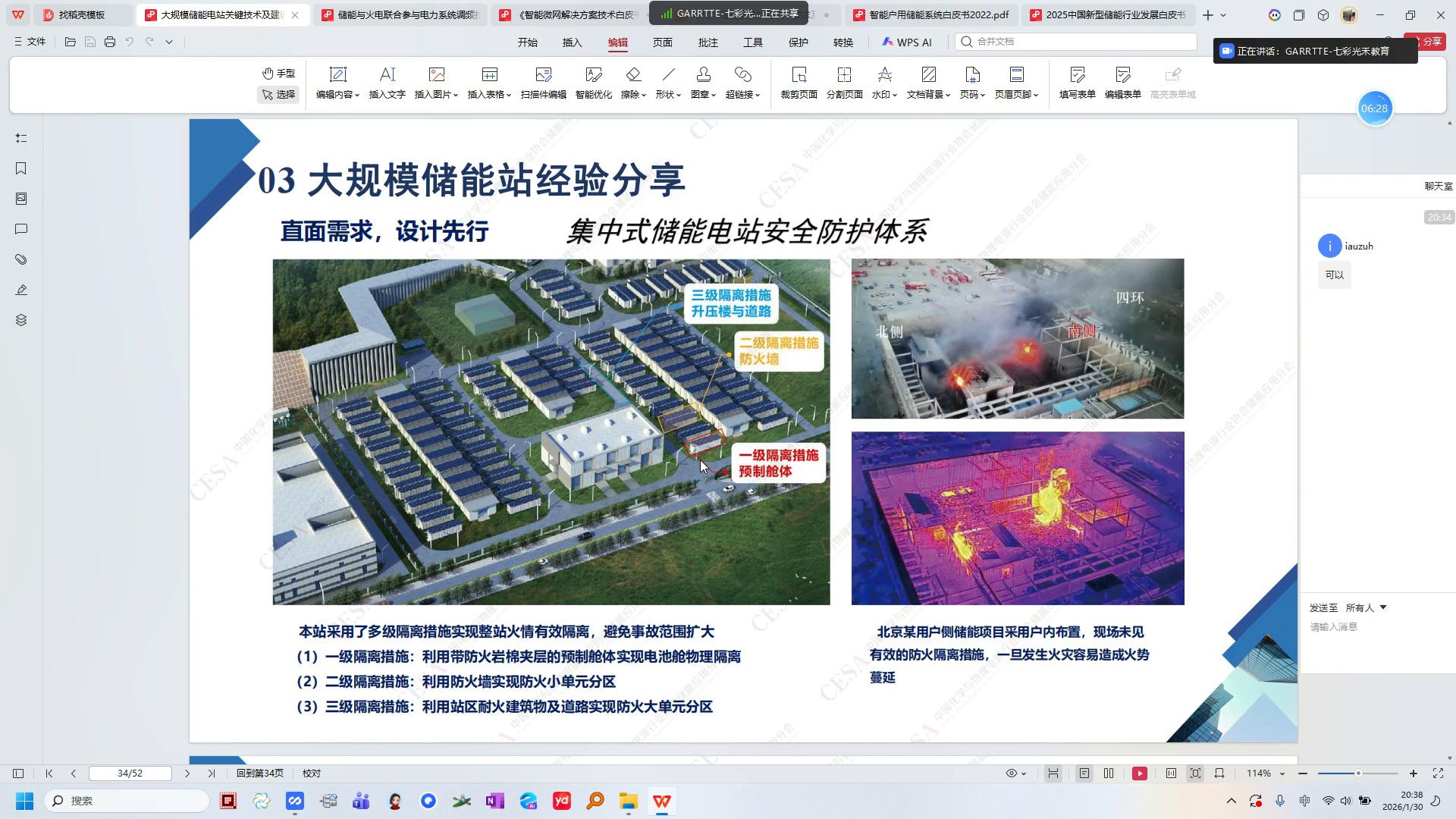This screenshot has height=819, width=1456.
Task: Activate the Select (选择) mode
Action: (x=278, y=95)
